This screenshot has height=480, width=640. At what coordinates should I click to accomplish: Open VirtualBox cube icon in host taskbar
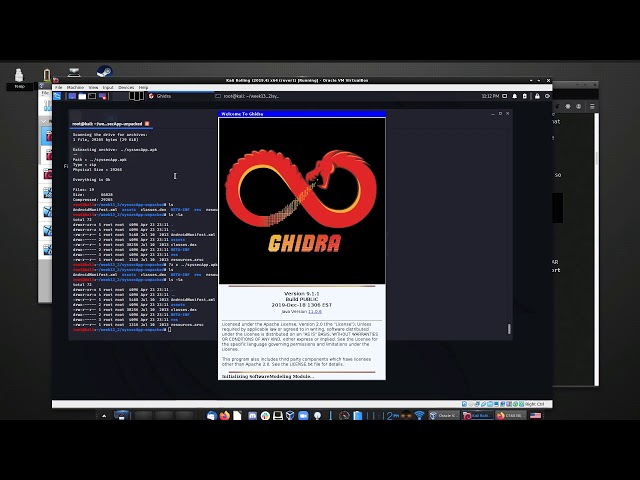(x=290, y=416)
